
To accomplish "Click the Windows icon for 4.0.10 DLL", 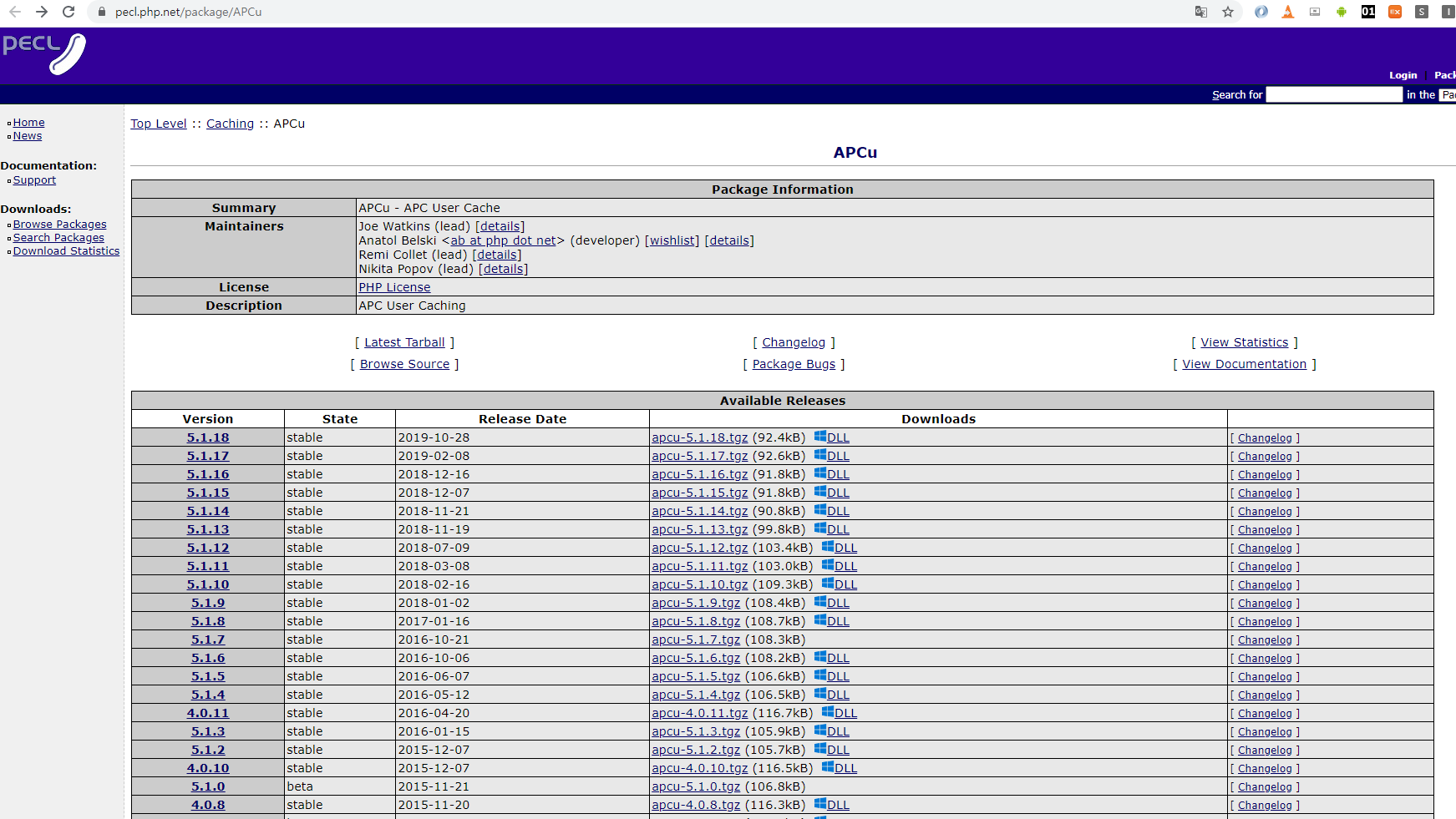I will 828,767.
